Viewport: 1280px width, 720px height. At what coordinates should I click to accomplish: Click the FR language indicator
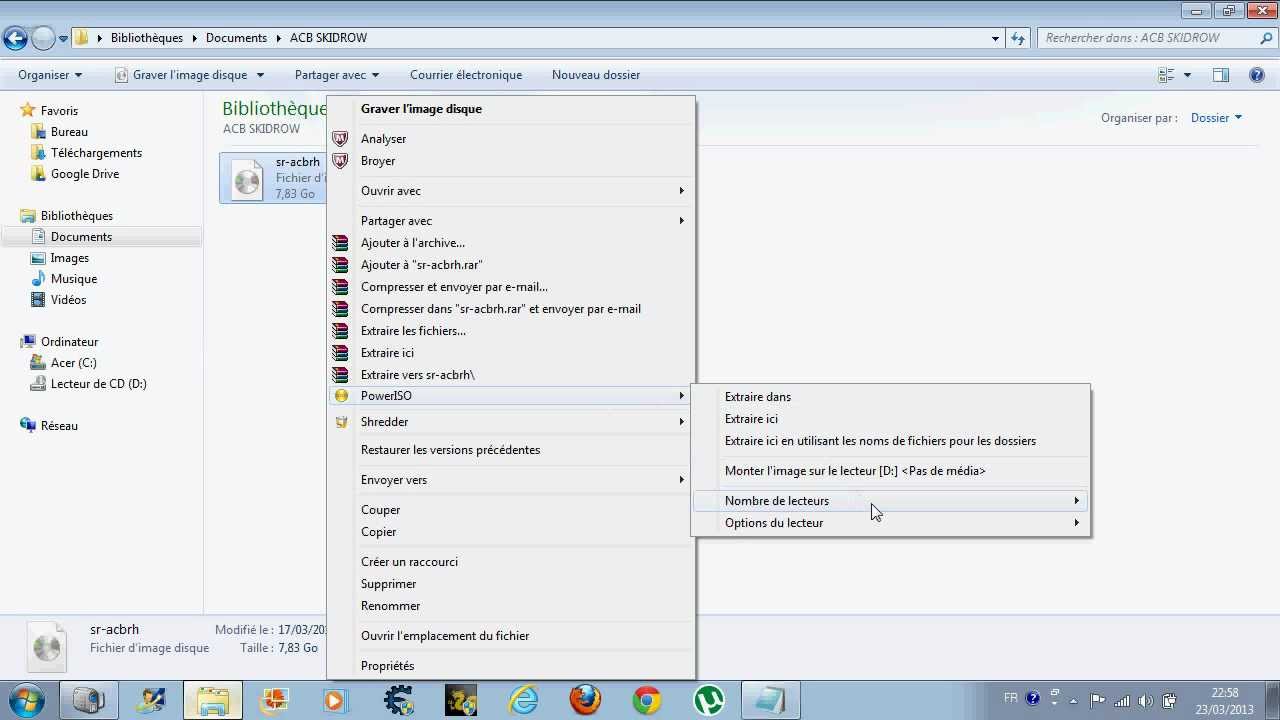[x=1011, y=698]
